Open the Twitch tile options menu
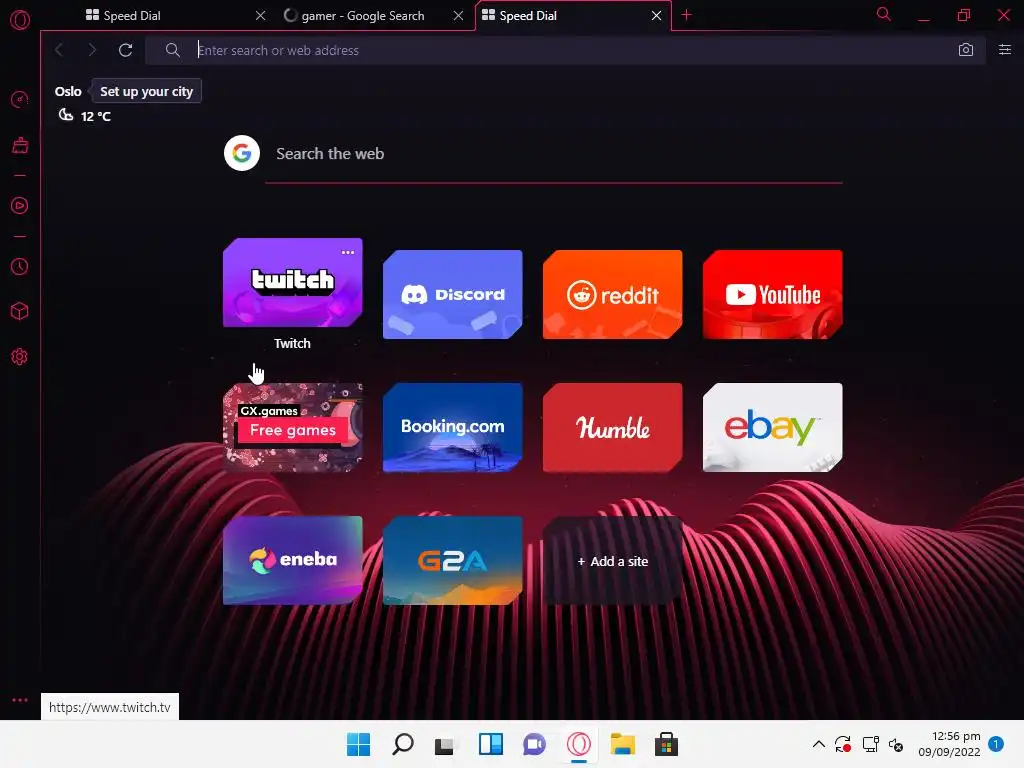 [348, 252]
